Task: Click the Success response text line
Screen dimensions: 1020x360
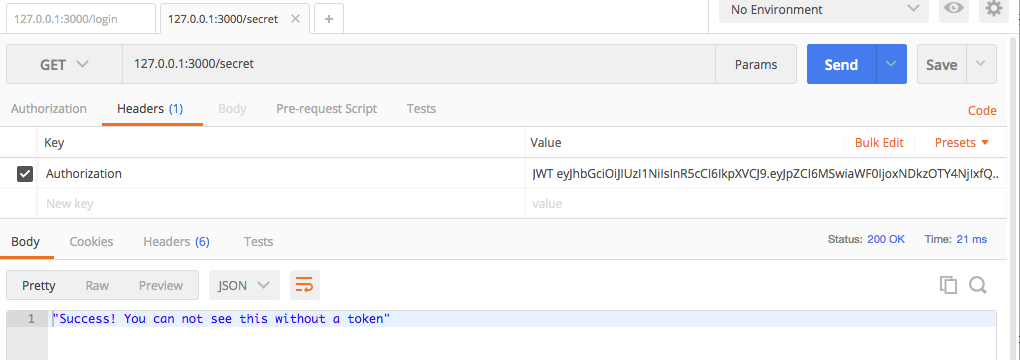Action: [221, 319]
